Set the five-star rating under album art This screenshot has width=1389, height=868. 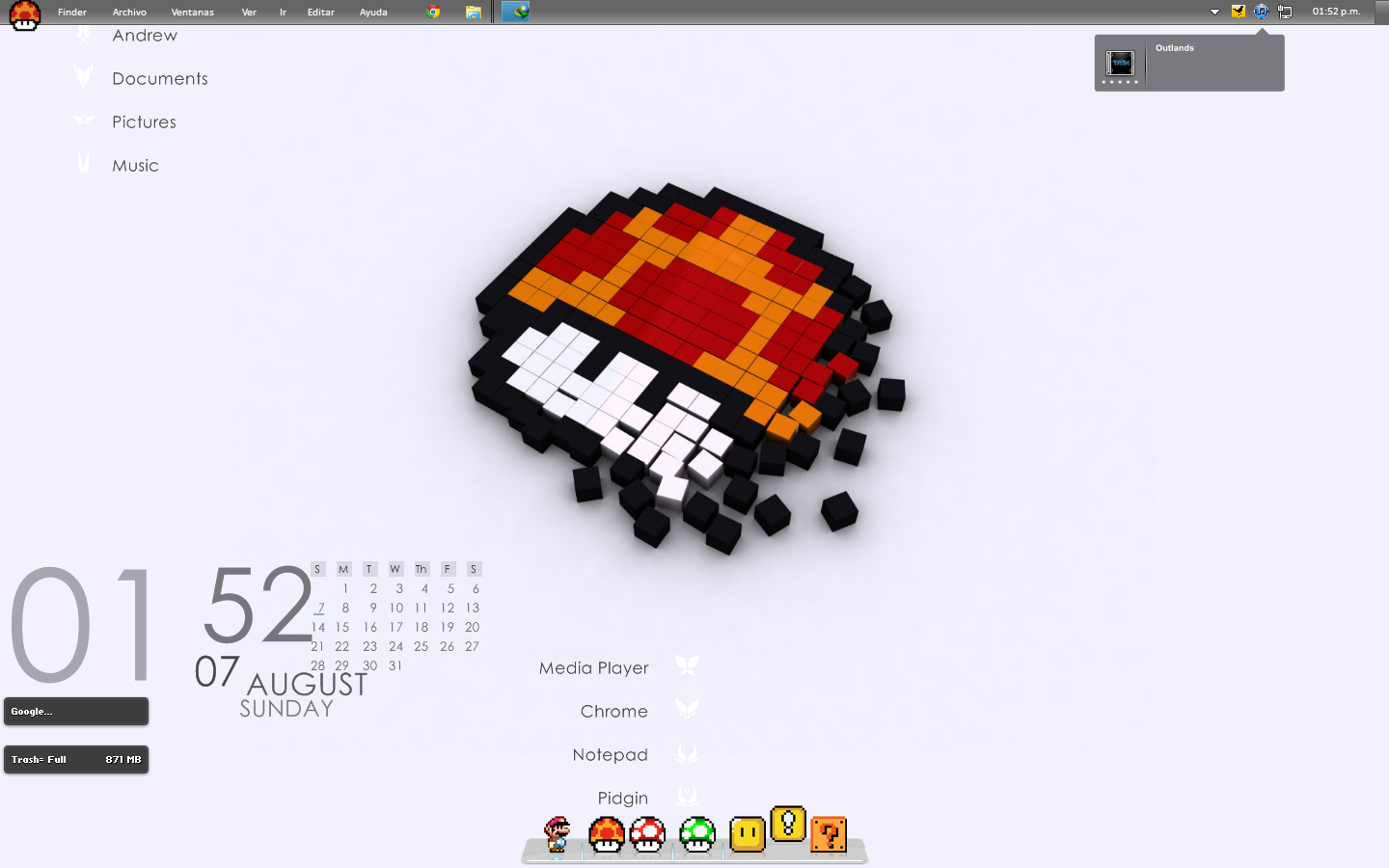[1120, 82]
